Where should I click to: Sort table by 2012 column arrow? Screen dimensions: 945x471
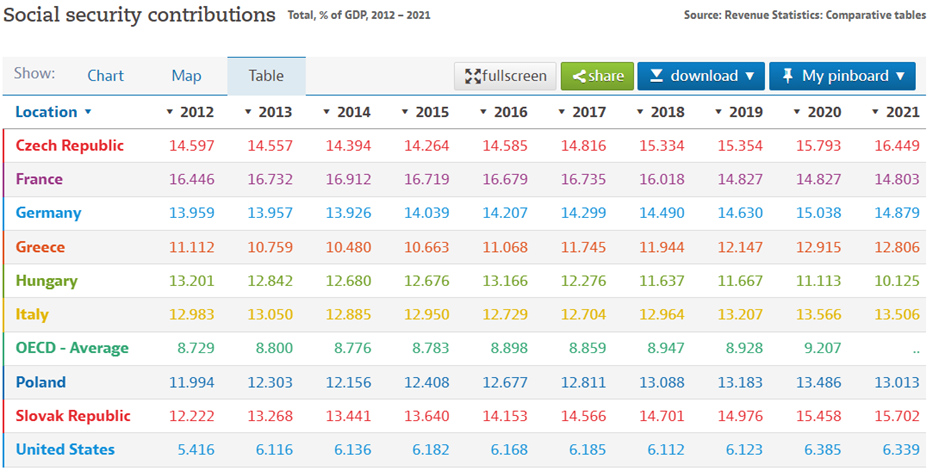[x=169, y=112]
